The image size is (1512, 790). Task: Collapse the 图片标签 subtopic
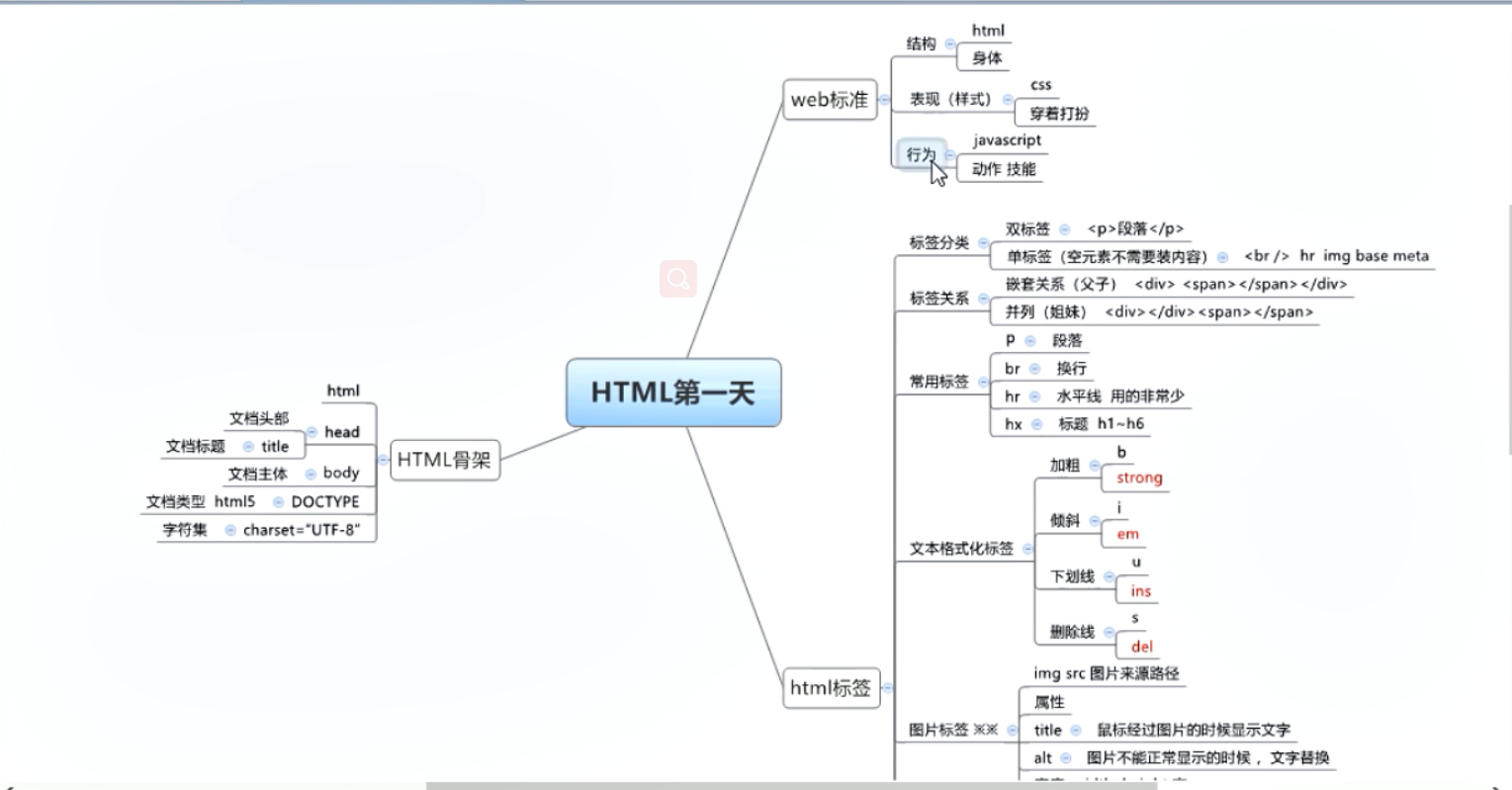click(x=1012, y=730)
